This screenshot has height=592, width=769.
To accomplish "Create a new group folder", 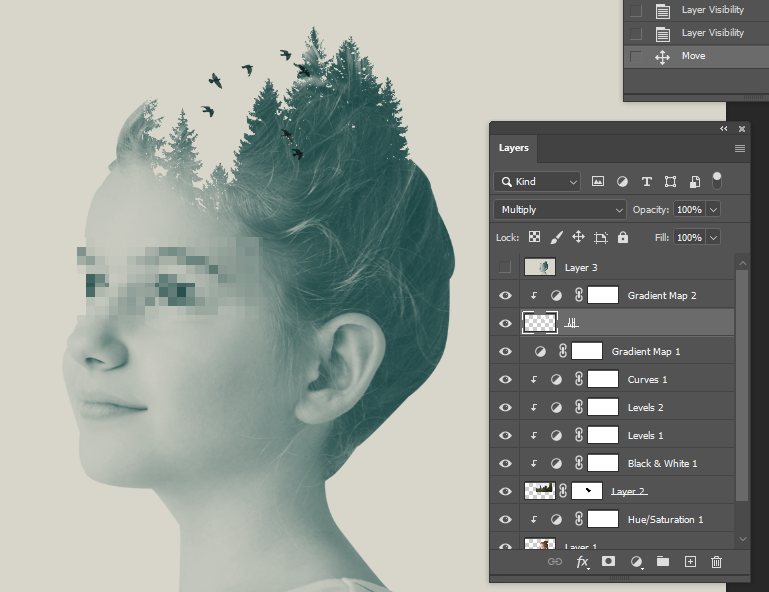I will (x=663, y=561).
